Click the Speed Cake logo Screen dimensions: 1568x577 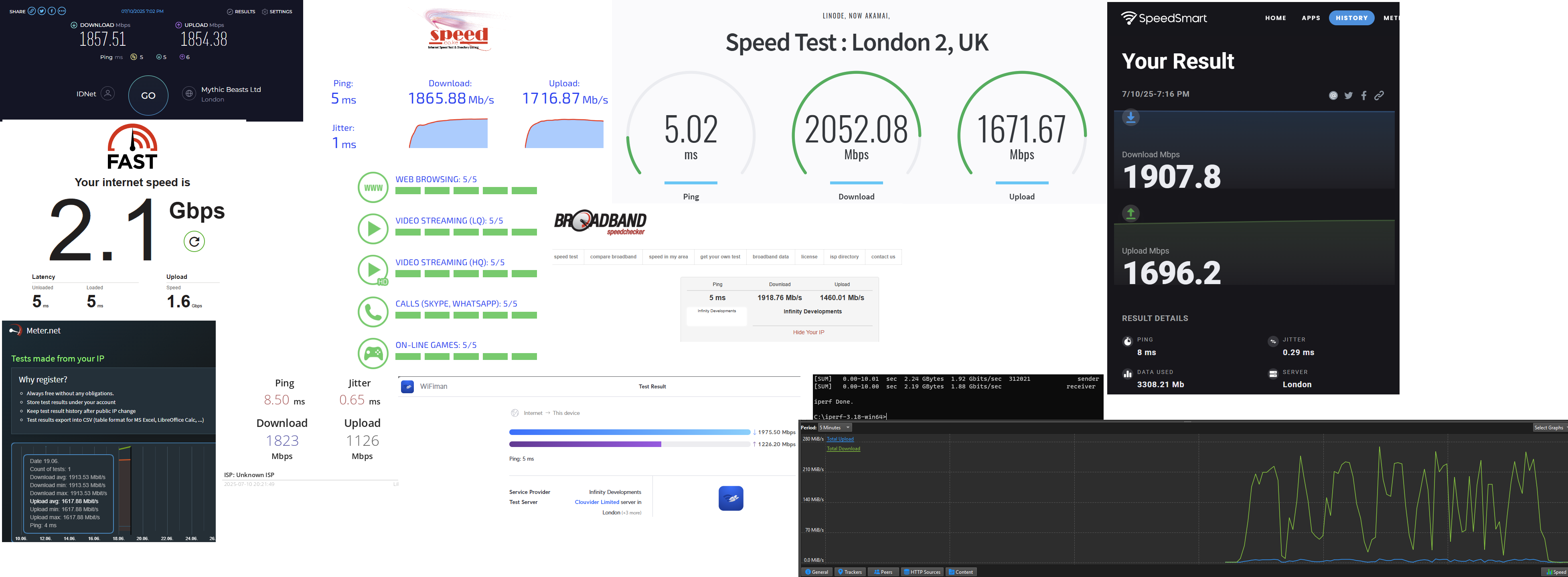click(458, 29)
